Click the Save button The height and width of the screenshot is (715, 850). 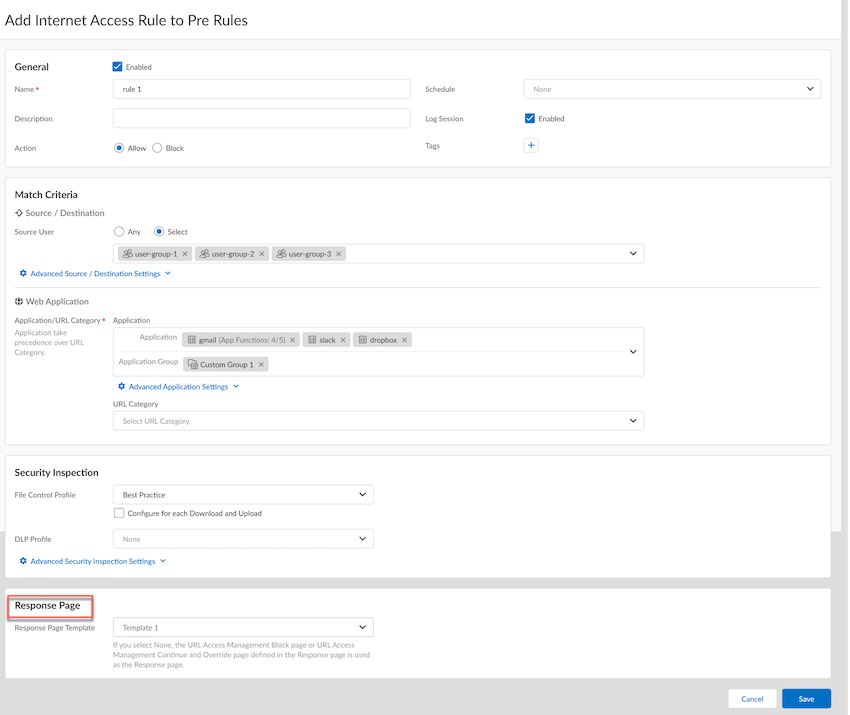coord(806,699)
